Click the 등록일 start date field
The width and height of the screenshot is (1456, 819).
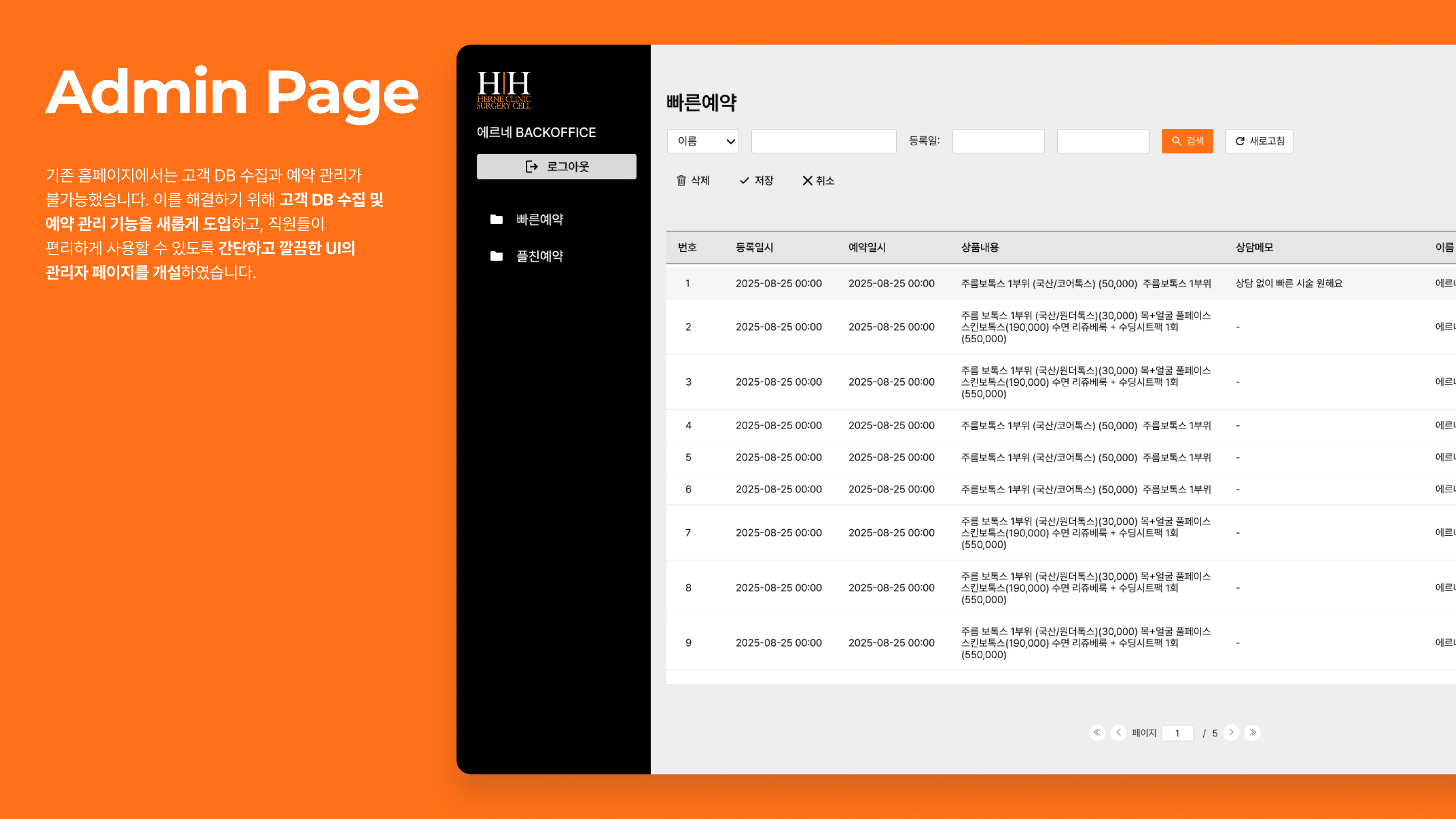(x=998, y=142)
